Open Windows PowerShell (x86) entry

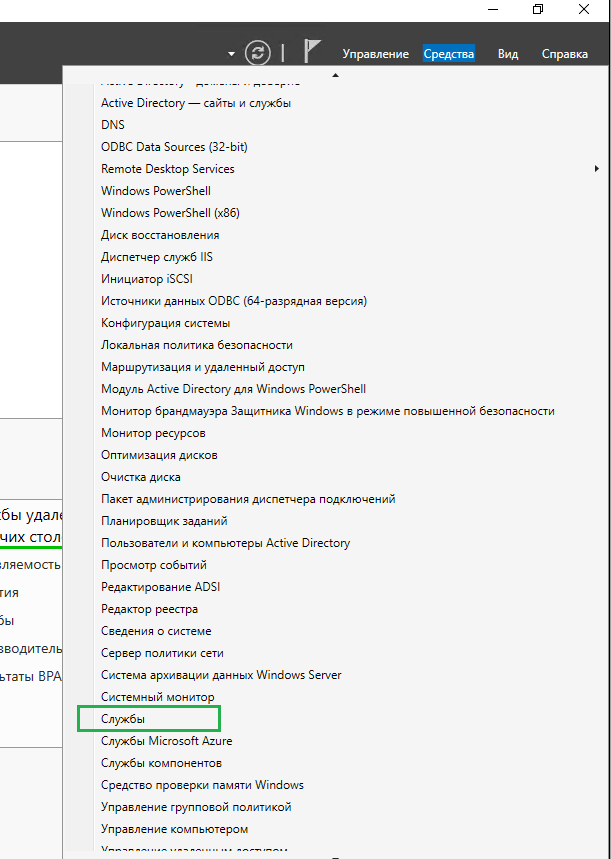170,213
